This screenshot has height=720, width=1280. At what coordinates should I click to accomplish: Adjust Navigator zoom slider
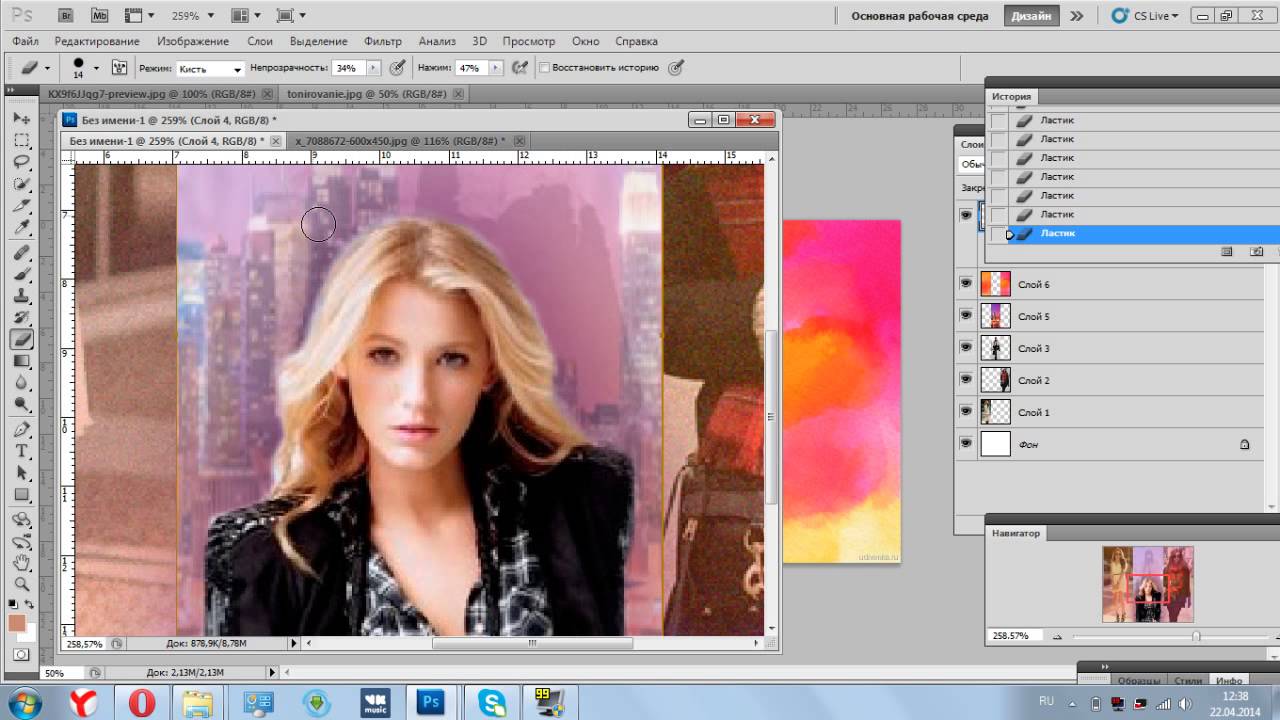pyautogui.click(x=1196, y=636)
